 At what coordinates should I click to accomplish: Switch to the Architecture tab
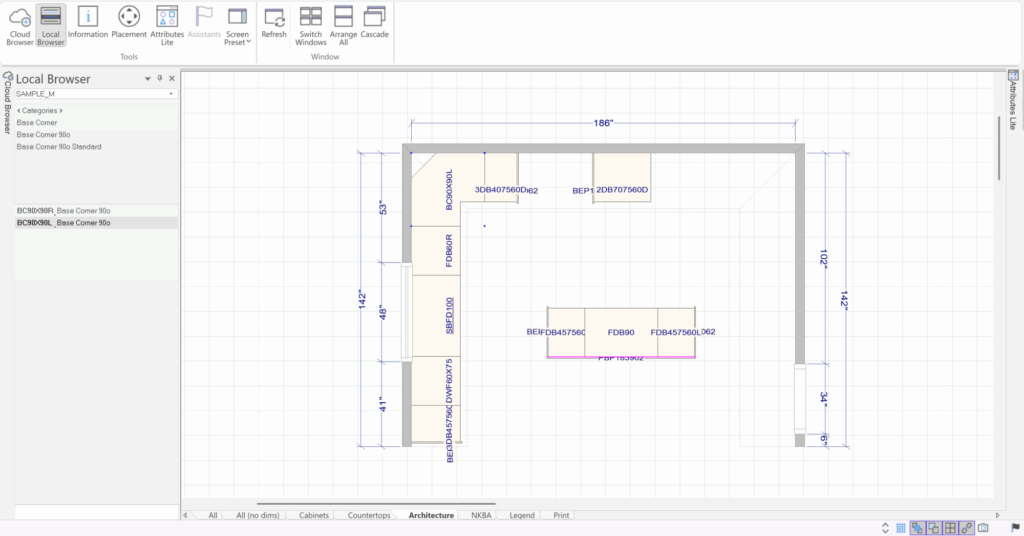pyautogui.click(x=431, y=515)
